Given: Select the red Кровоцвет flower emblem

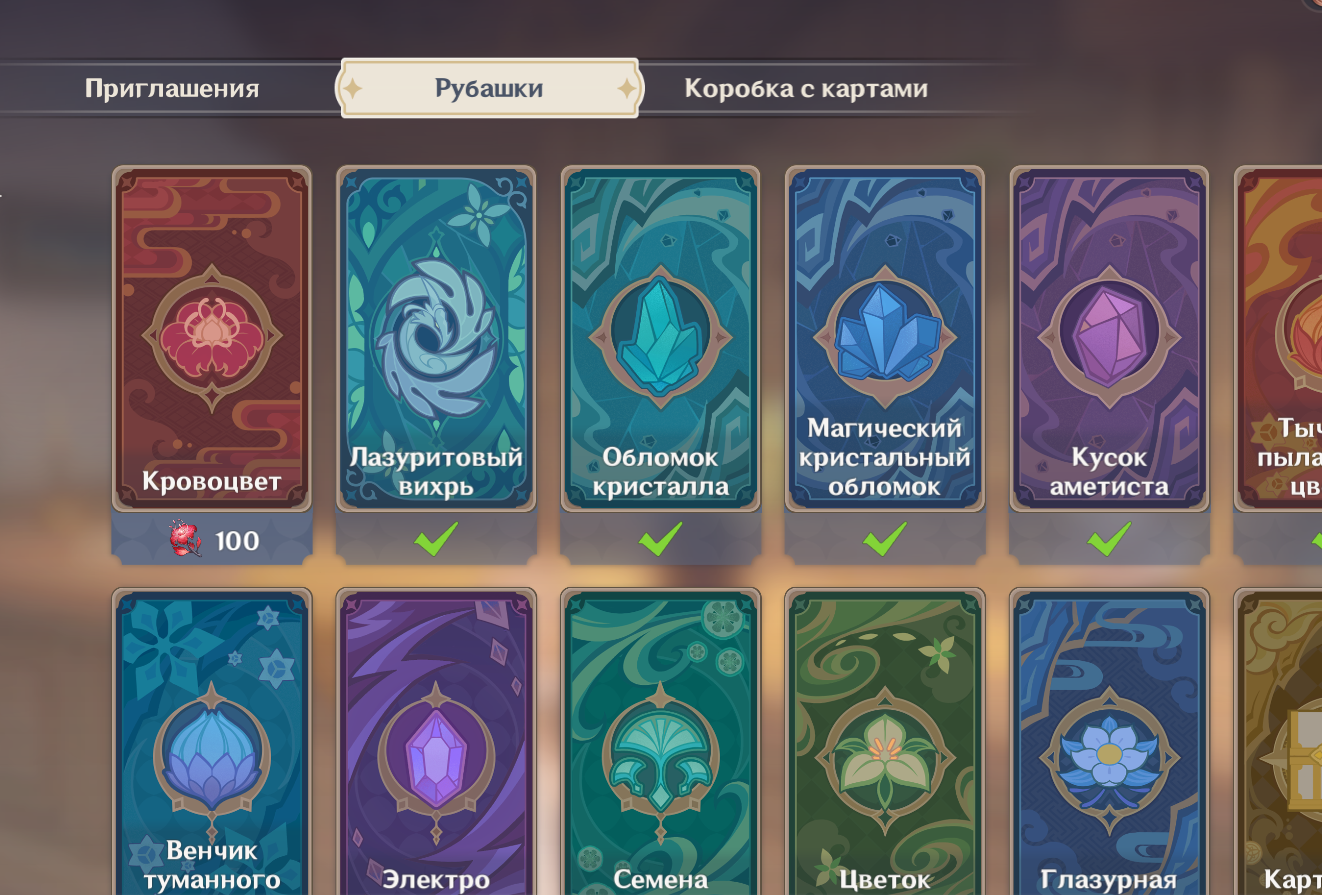Looking at the screenshot, I should [x=211, y=338].
